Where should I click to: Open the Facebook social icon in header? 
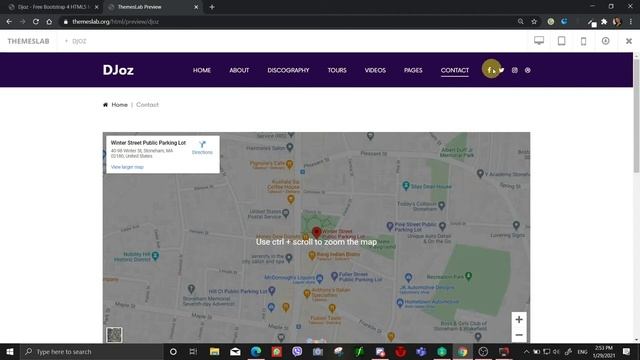[490, 70]
